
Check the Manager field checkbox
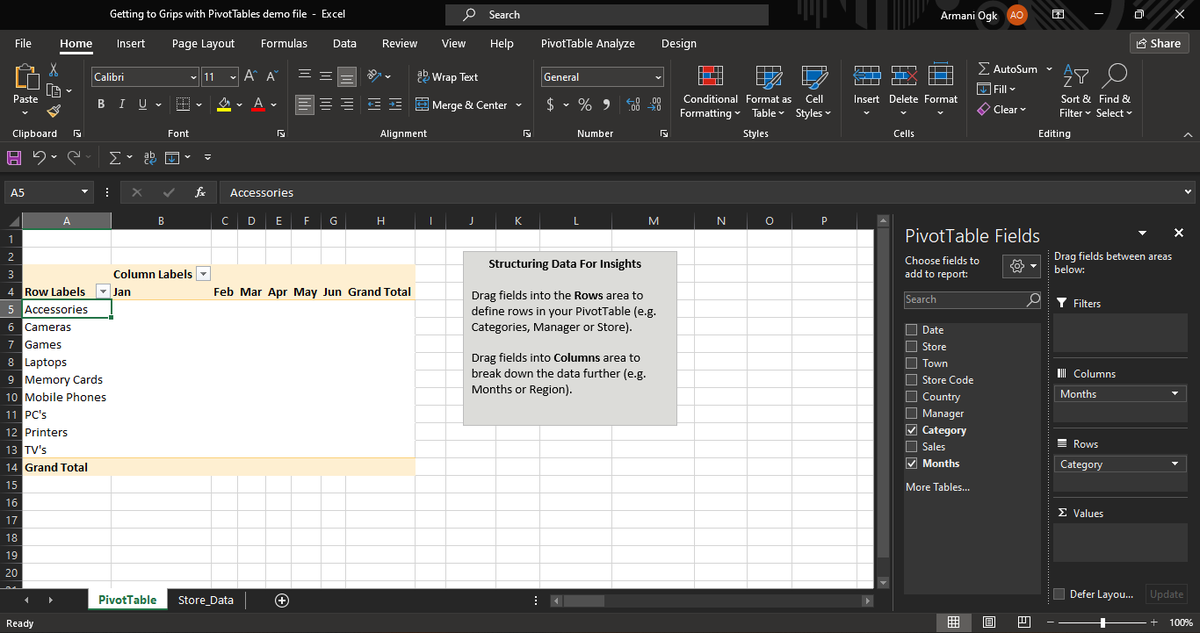tap(911, 413)
